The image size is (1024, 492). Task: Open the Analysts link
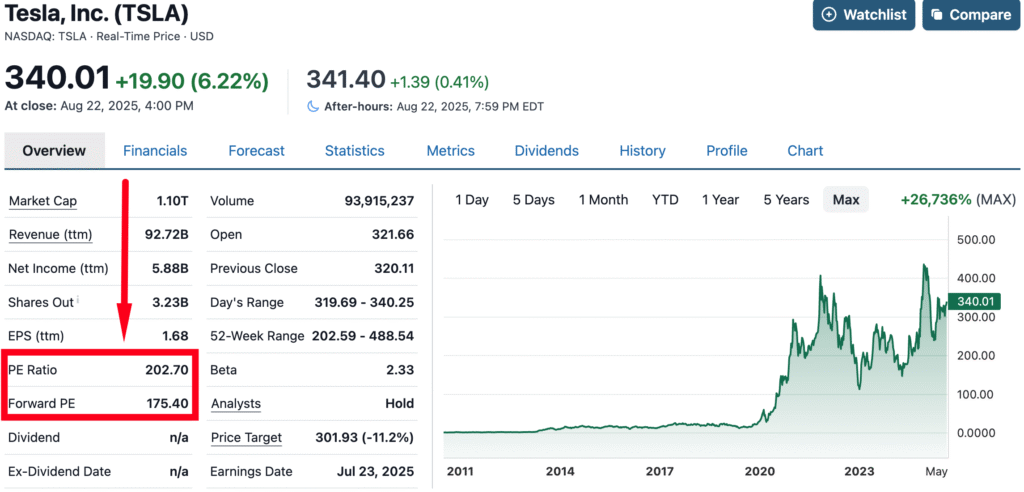pyautogui.click(x=235, y=404)
